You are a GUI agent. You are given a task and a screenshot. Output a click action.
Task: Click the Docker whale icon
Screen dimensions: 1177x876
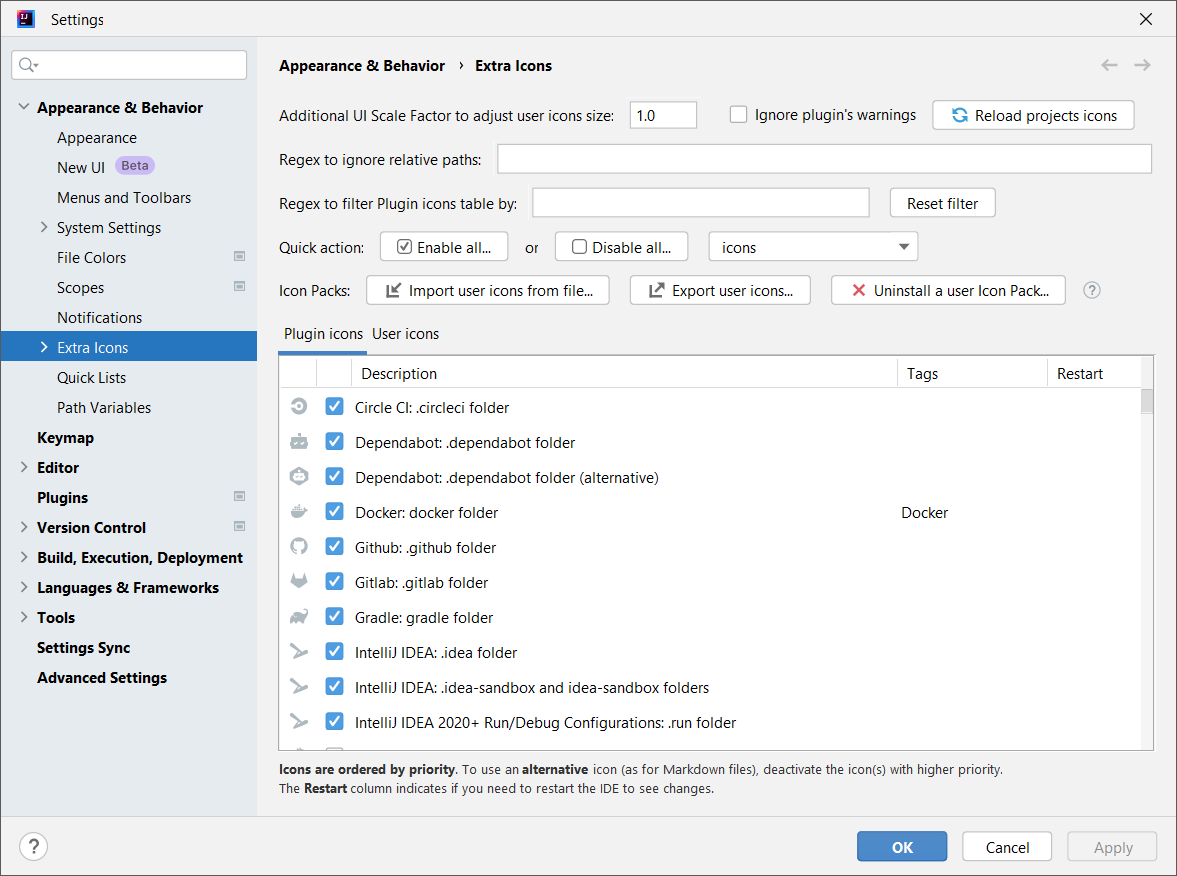pos(299,512)
